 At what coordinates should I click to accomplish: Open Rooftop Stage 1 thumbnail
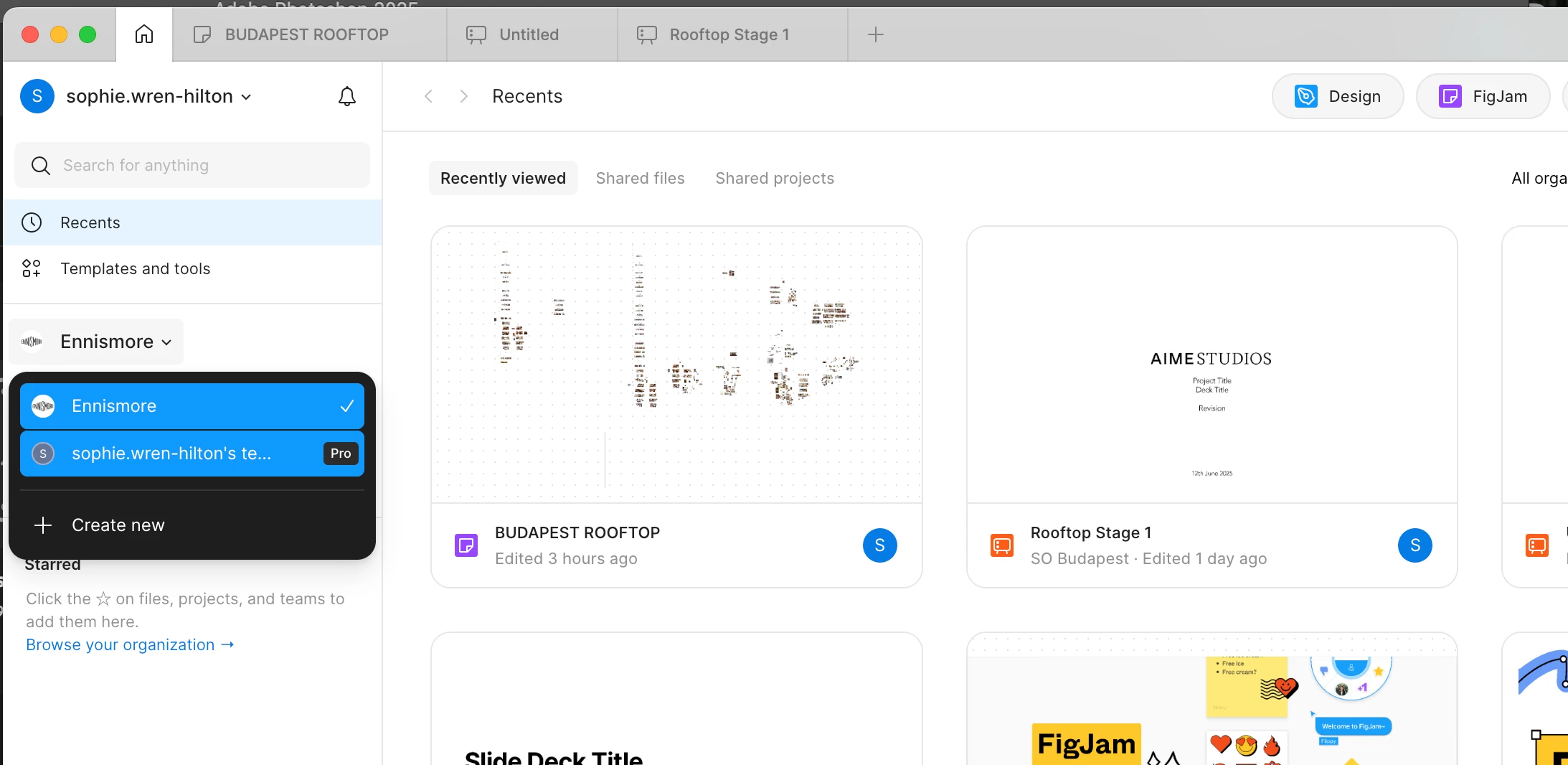pos(1212,365)
